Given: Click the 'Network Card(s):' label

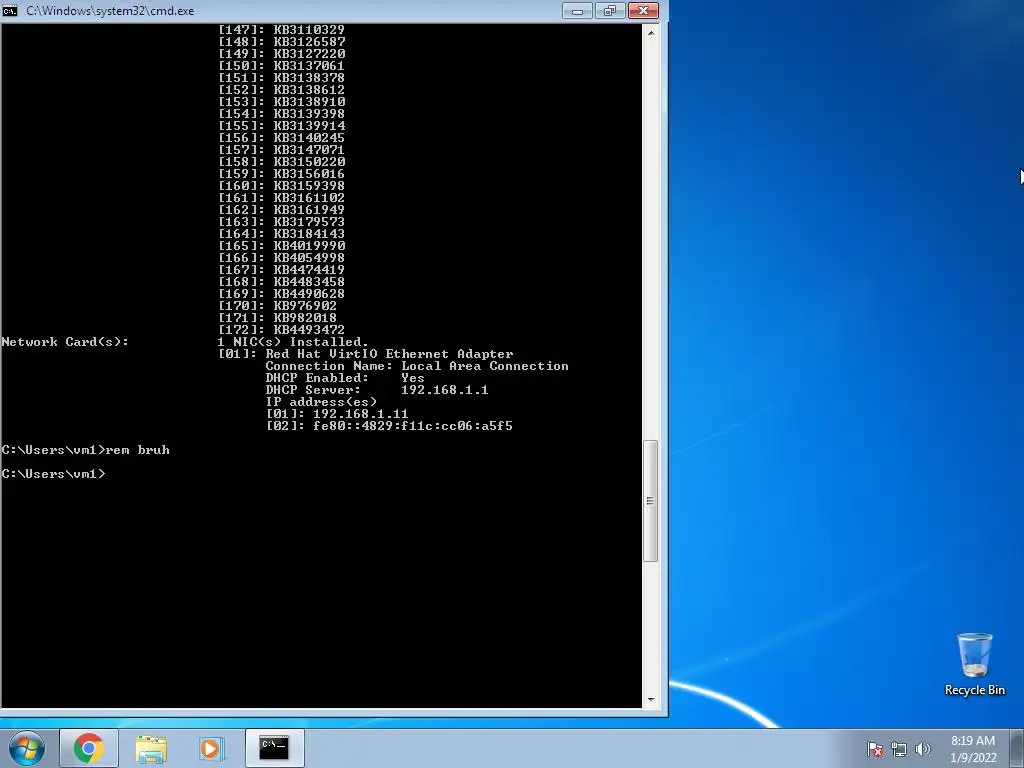Looking at the screenshot, I should click(x=65, y=342).
